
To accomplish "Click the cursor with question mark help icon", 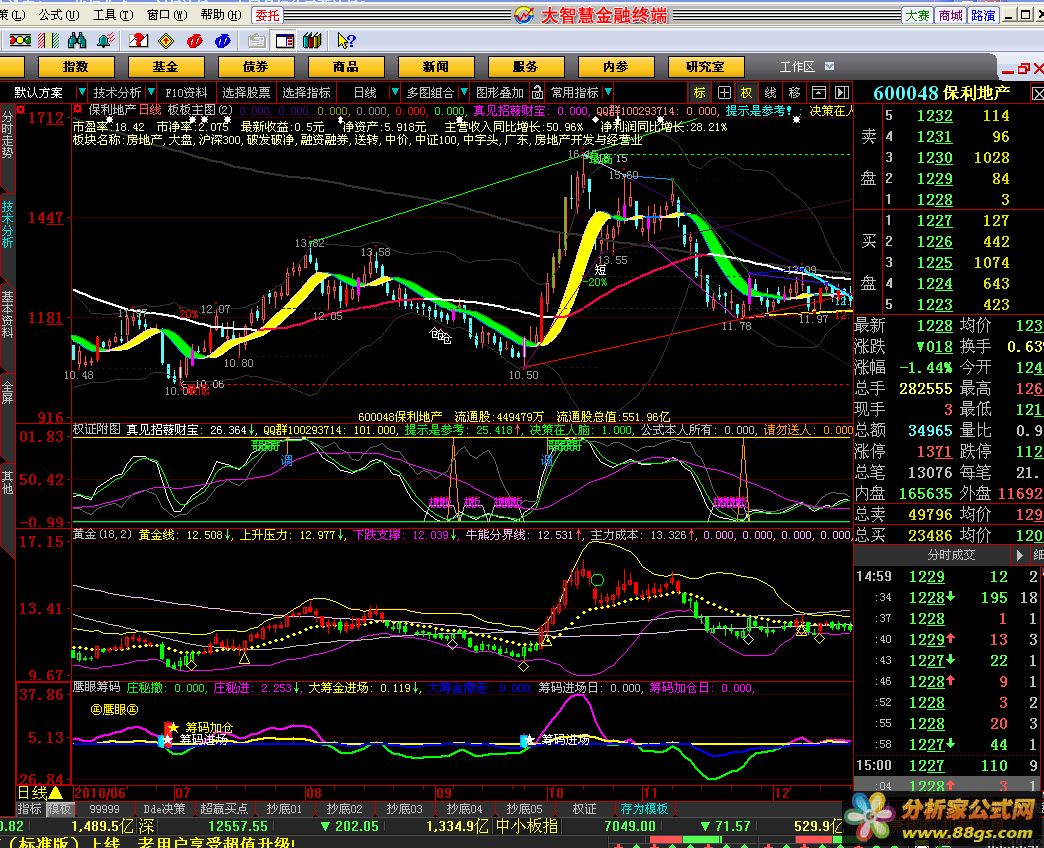I will 346,41.
